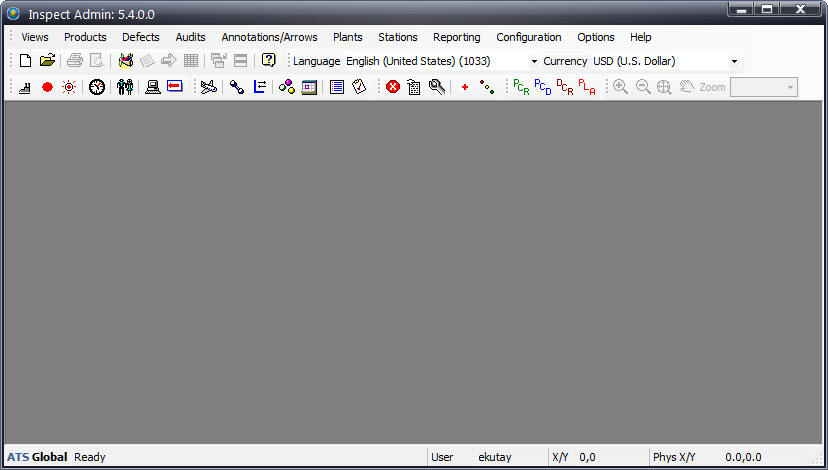Open the Language dropdown

tap(534, 61)
